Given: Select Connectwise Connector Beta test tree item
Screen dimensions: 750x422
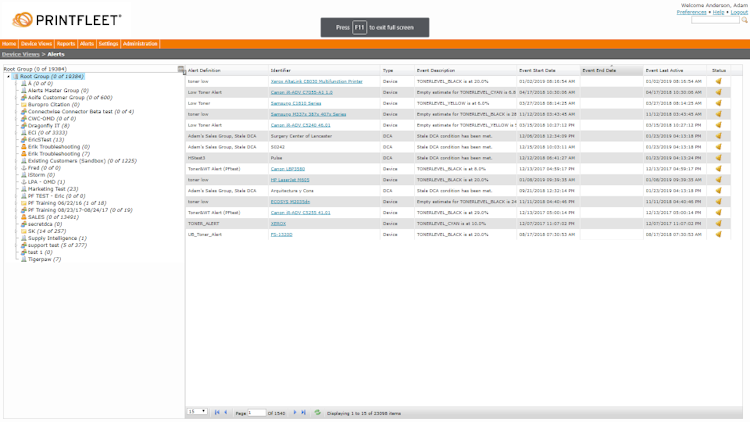Looking at the screenshot, I should point(81,111).
